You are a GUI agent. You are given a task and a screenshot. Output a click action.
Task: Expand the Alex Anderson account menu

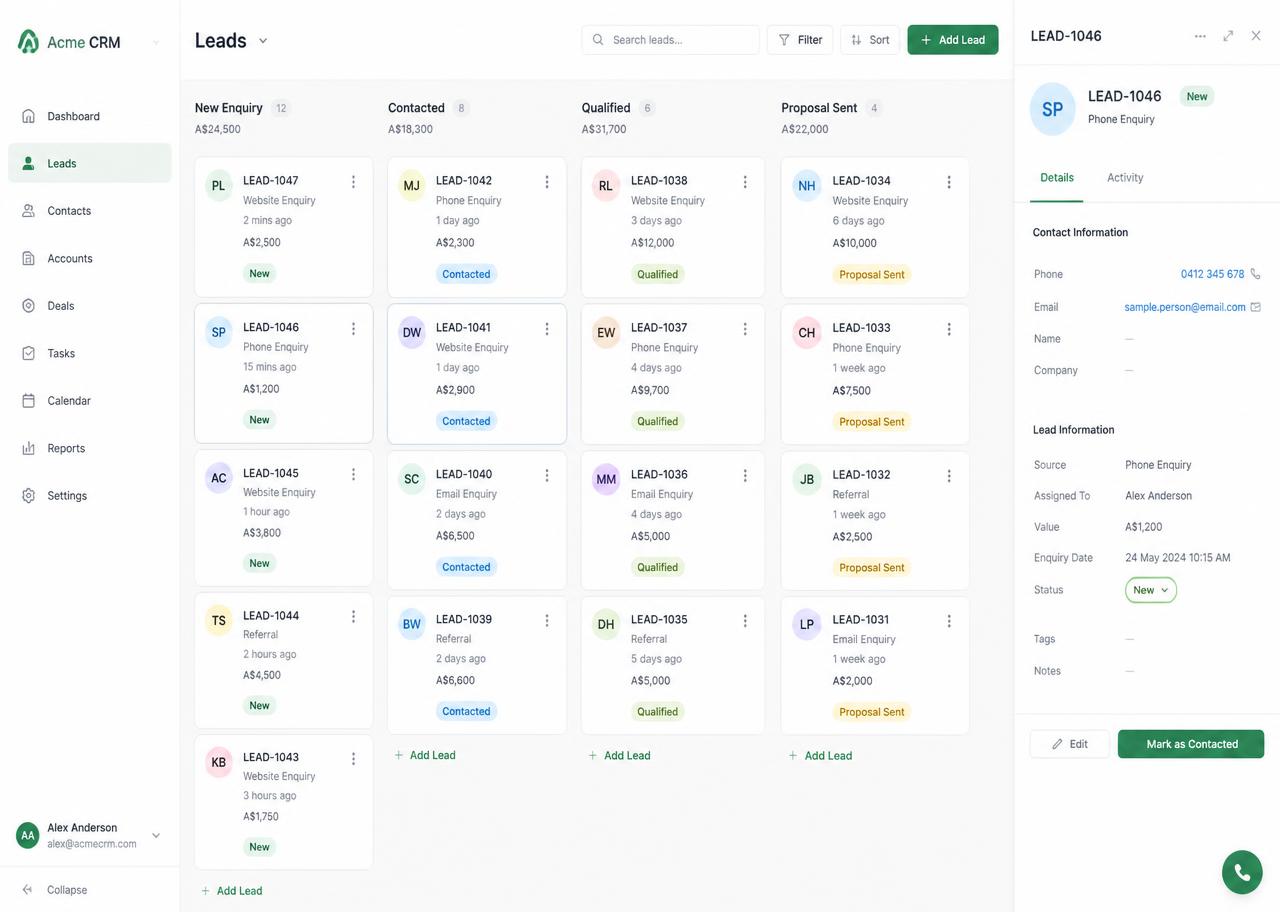tap(156, 836)
